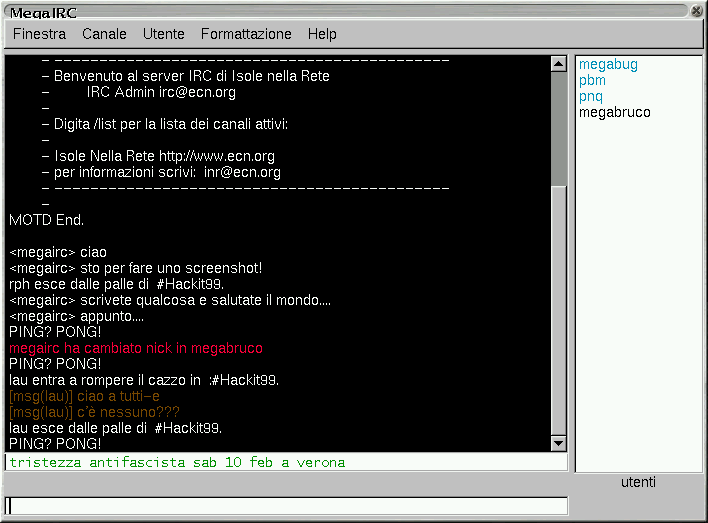The height and width of the screenshot is (523, 708).
Task: Click the 'utenti' label under user list
Action: tap(638, 482)
